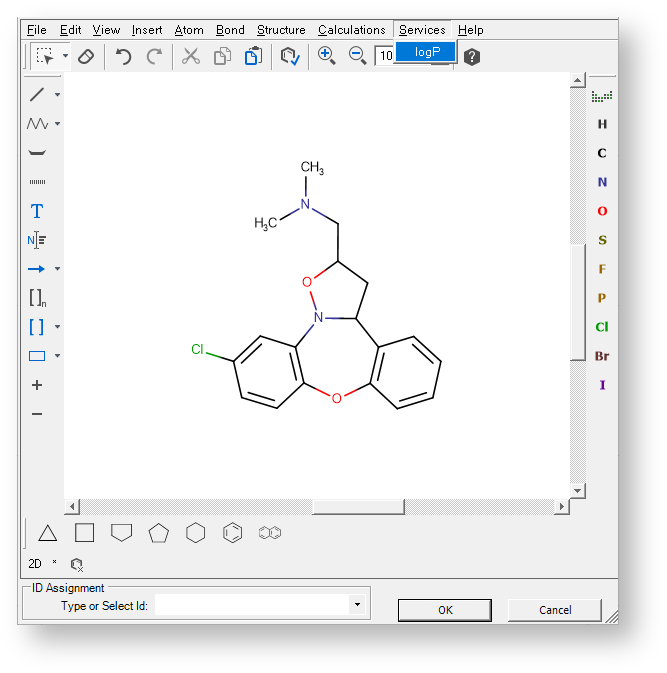Click the Zoom In magnifier

point(326,56)
